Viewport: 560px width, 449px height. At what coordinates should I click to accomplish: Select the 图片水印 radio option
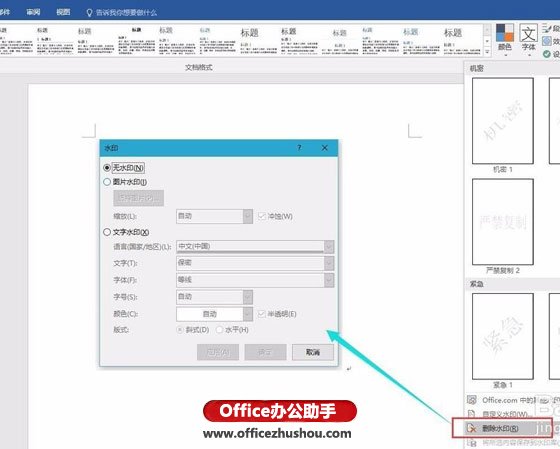106,182
